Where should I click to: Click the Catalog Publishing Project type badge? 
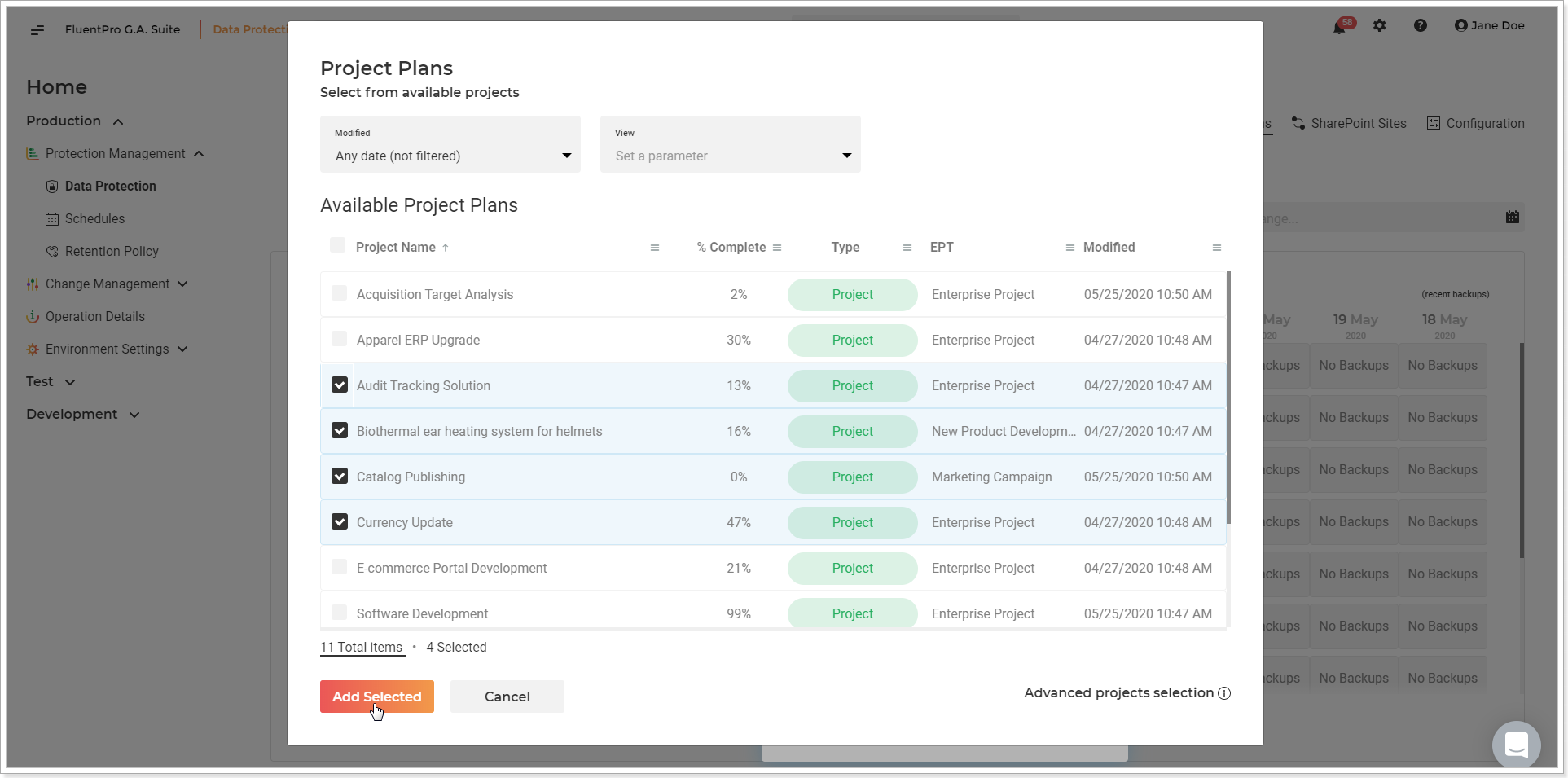(x=852, y=477)
